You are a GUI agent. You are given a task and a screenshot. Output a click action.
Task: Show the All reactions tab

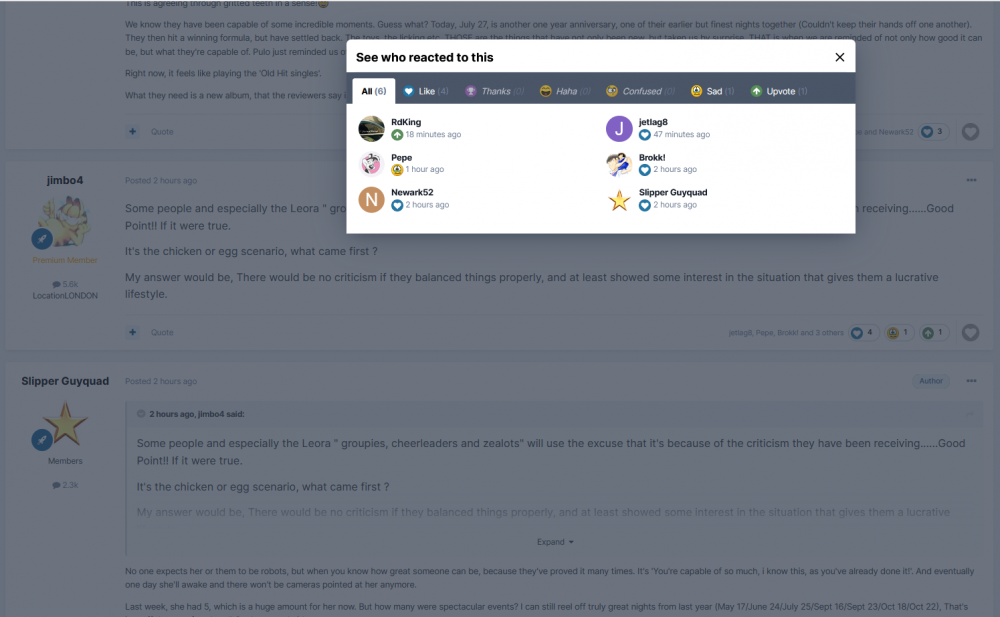[374, 91]
